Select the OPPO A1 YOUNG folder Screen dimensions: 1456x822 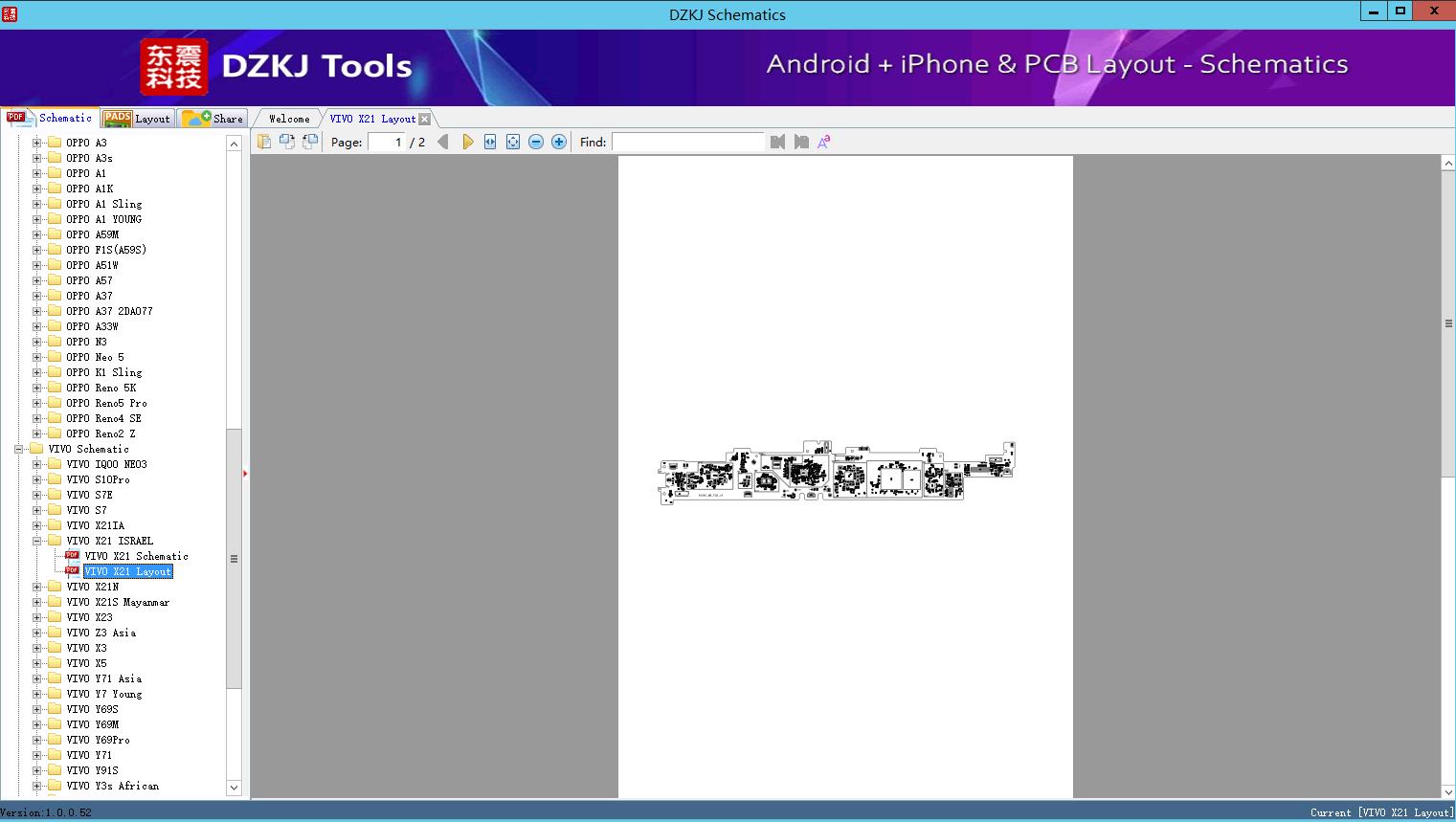pos(103,219)
